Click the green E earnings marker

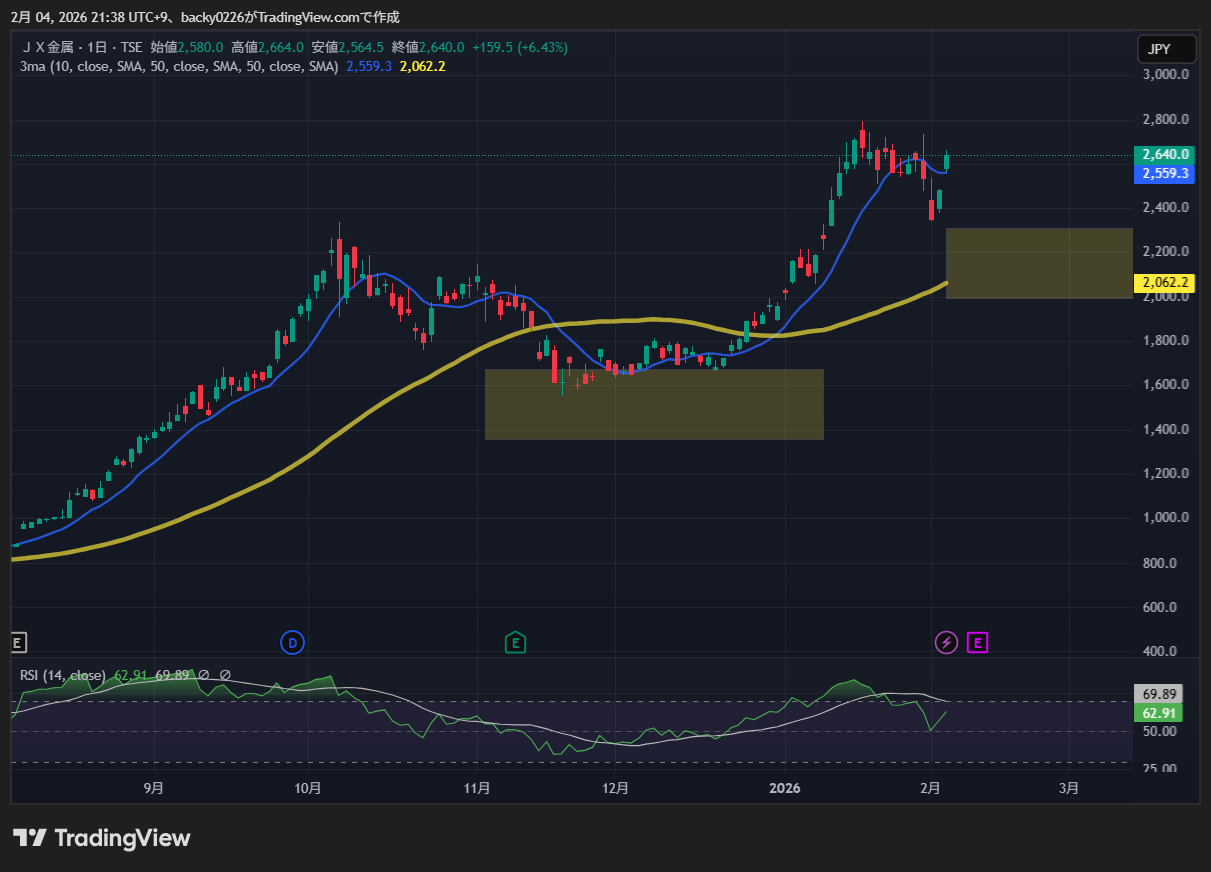(x=515, y=643)
